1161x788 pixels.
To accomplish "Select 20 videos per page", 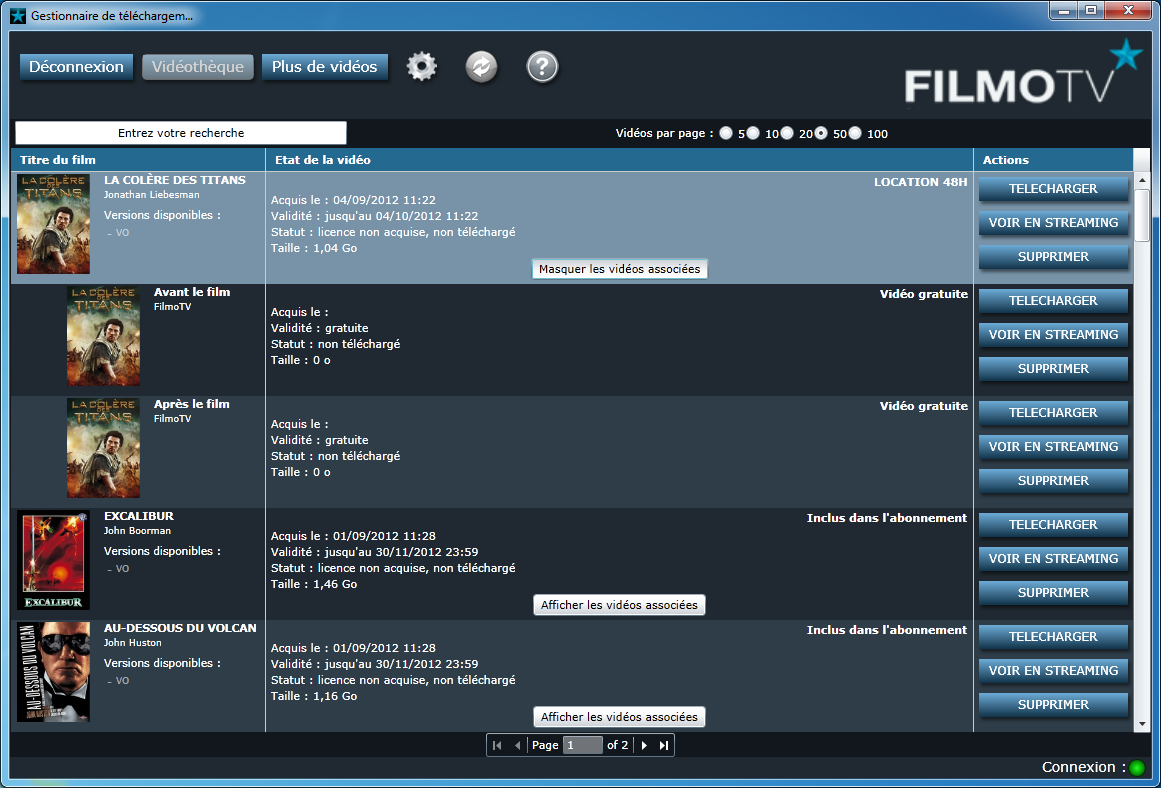I will tap(787, 133).
